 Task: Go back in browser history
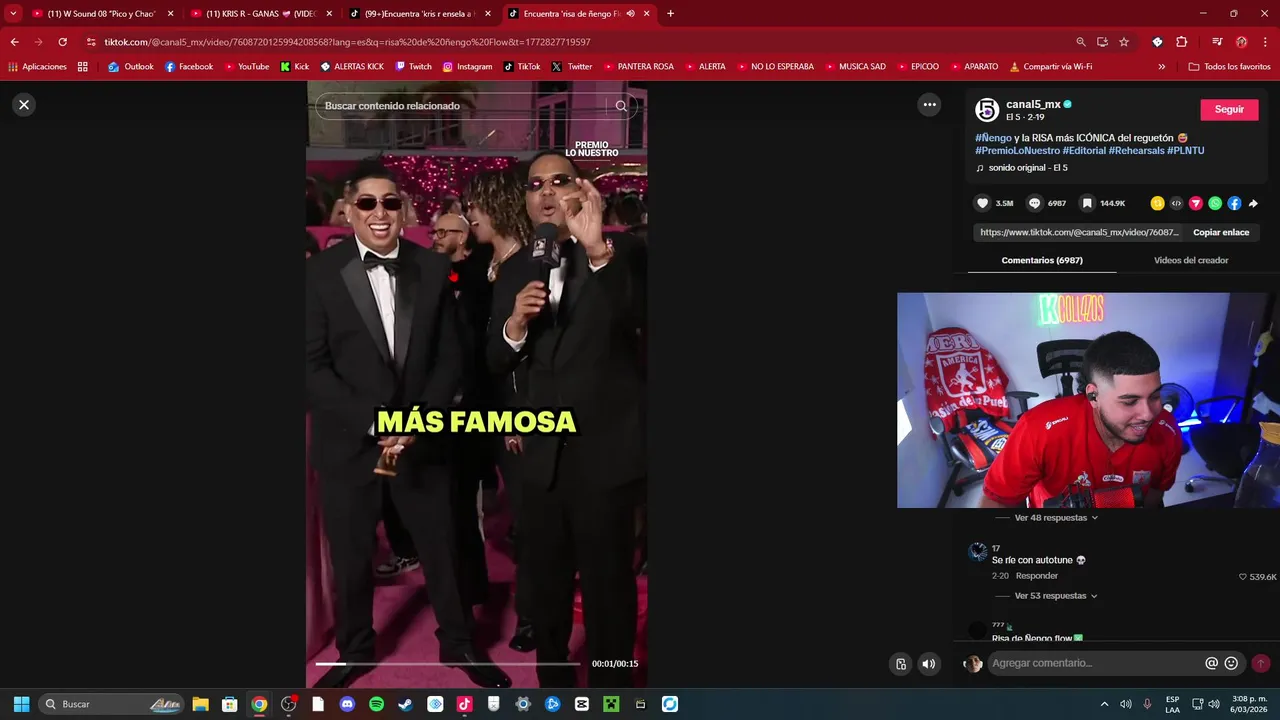tap(14, 42)
